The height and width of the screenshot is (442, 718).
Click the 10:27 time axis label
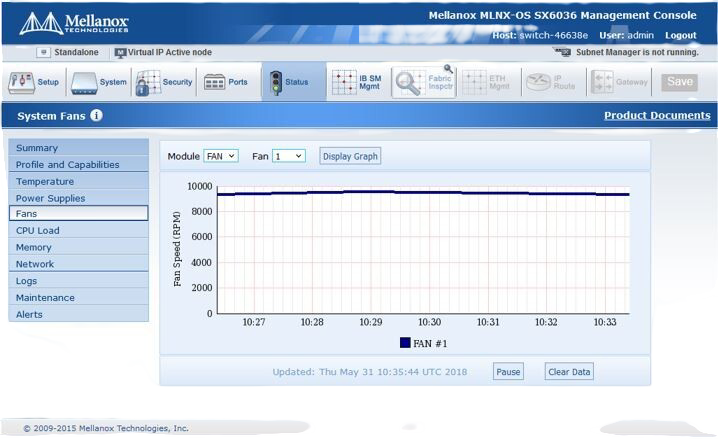[254, 322]
